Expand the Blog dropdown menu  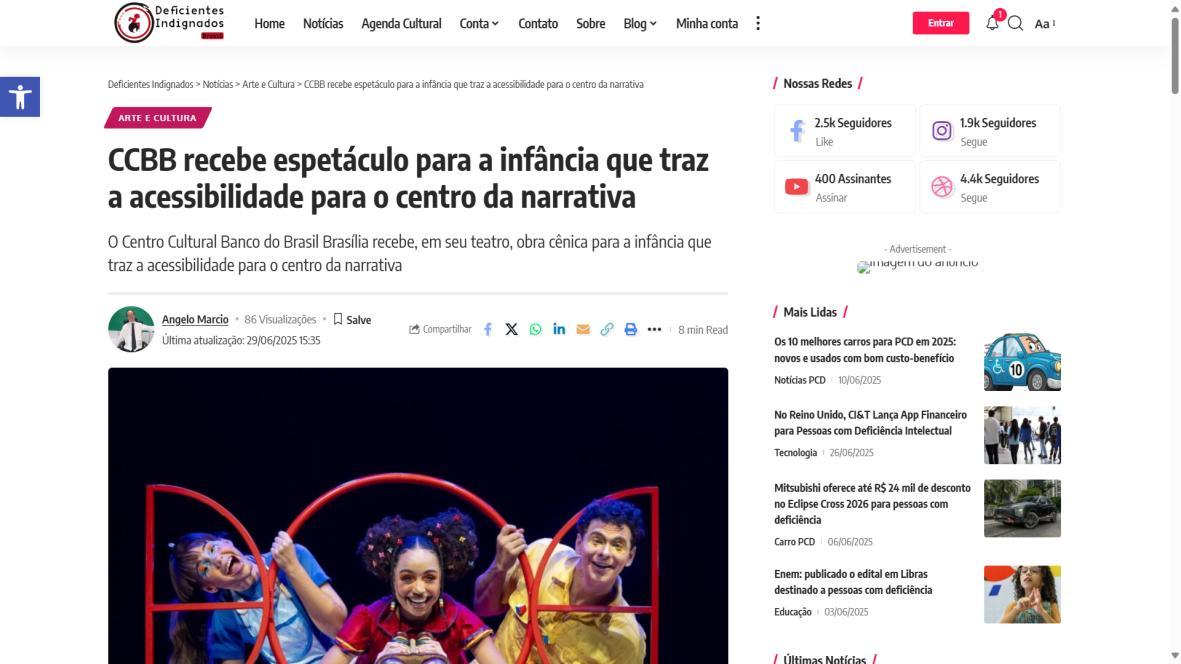point(640,23)
